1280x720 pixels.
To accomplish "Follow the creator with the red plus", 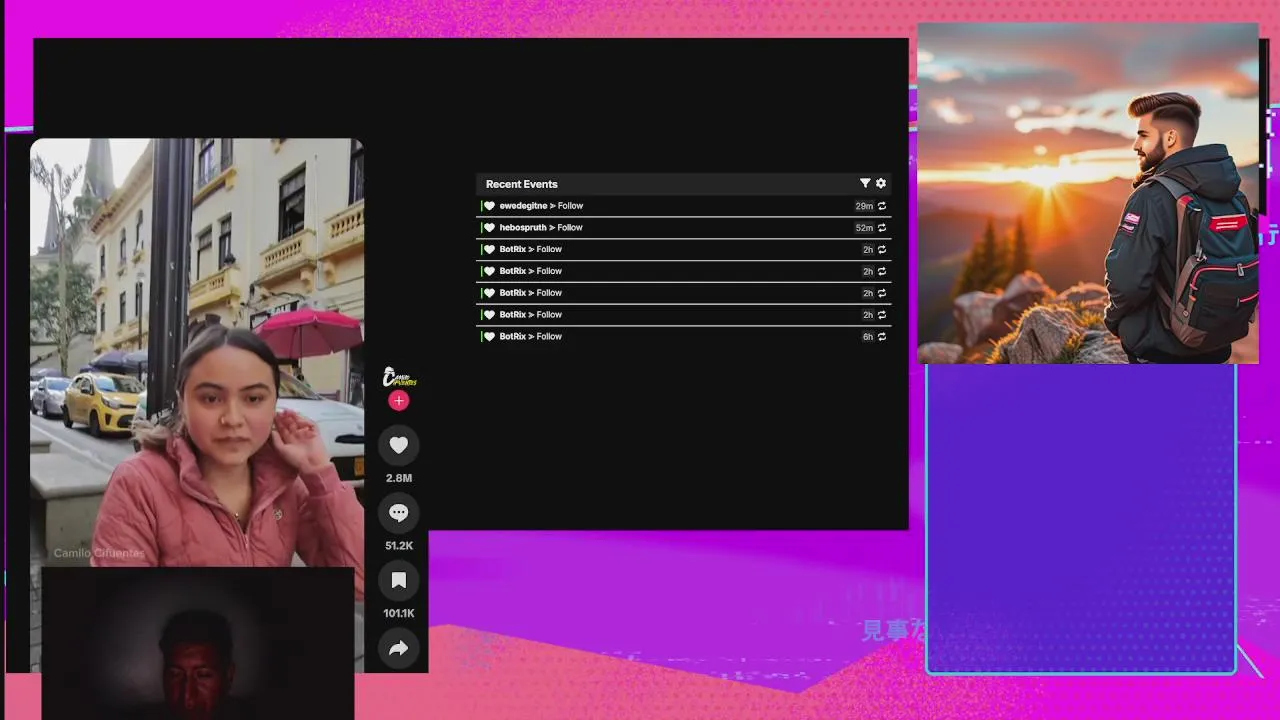I will point(399,401).
